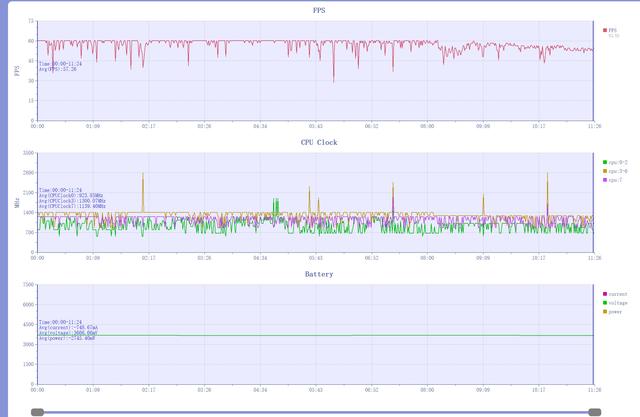Image resolution: width=640 pixels, height=417 pixels.
Task: Click the FPS chart title
Action: 319,10
